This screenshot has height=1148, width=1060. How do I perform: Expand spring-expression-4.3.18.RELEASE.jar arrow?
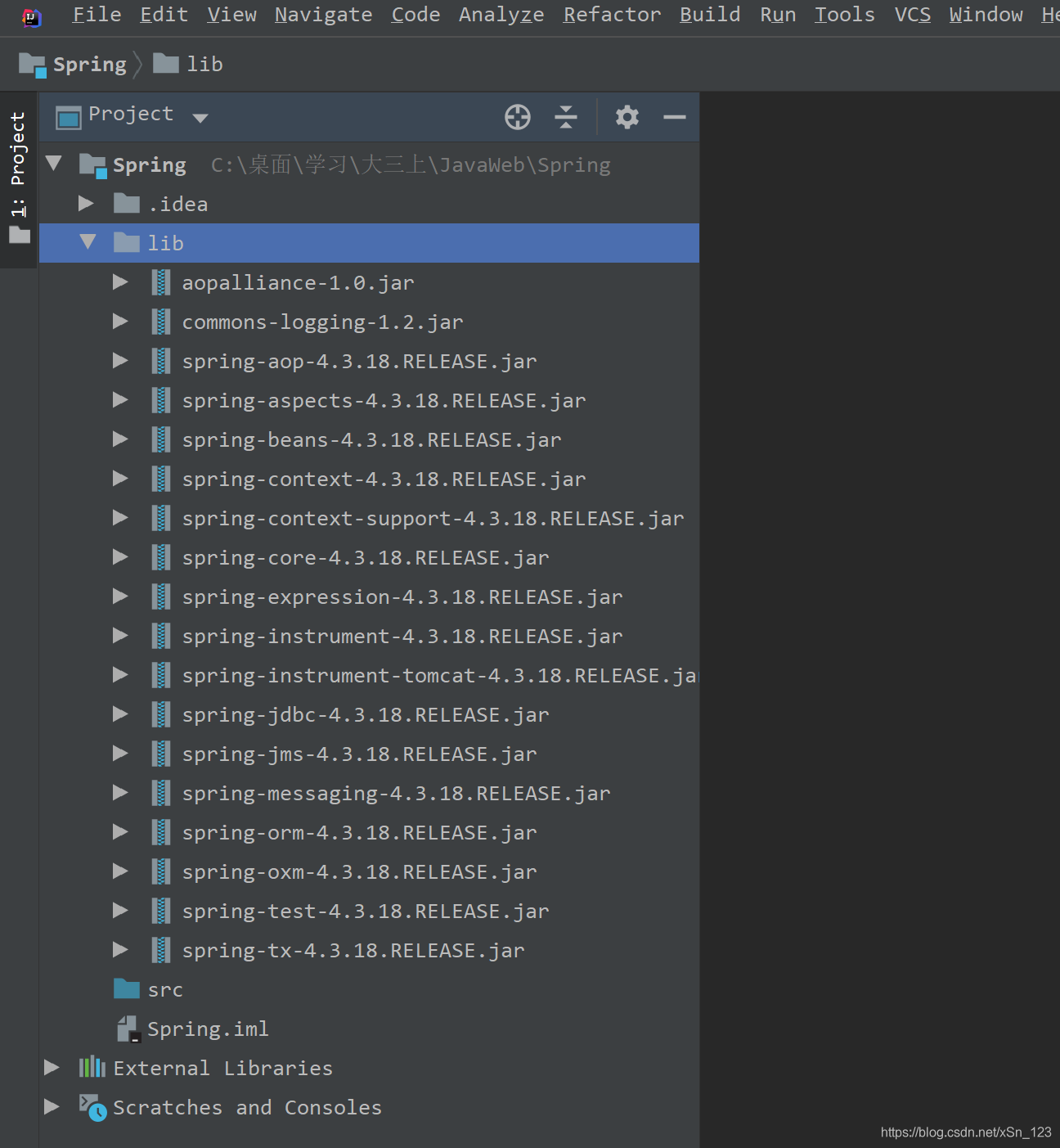point(120,596)
